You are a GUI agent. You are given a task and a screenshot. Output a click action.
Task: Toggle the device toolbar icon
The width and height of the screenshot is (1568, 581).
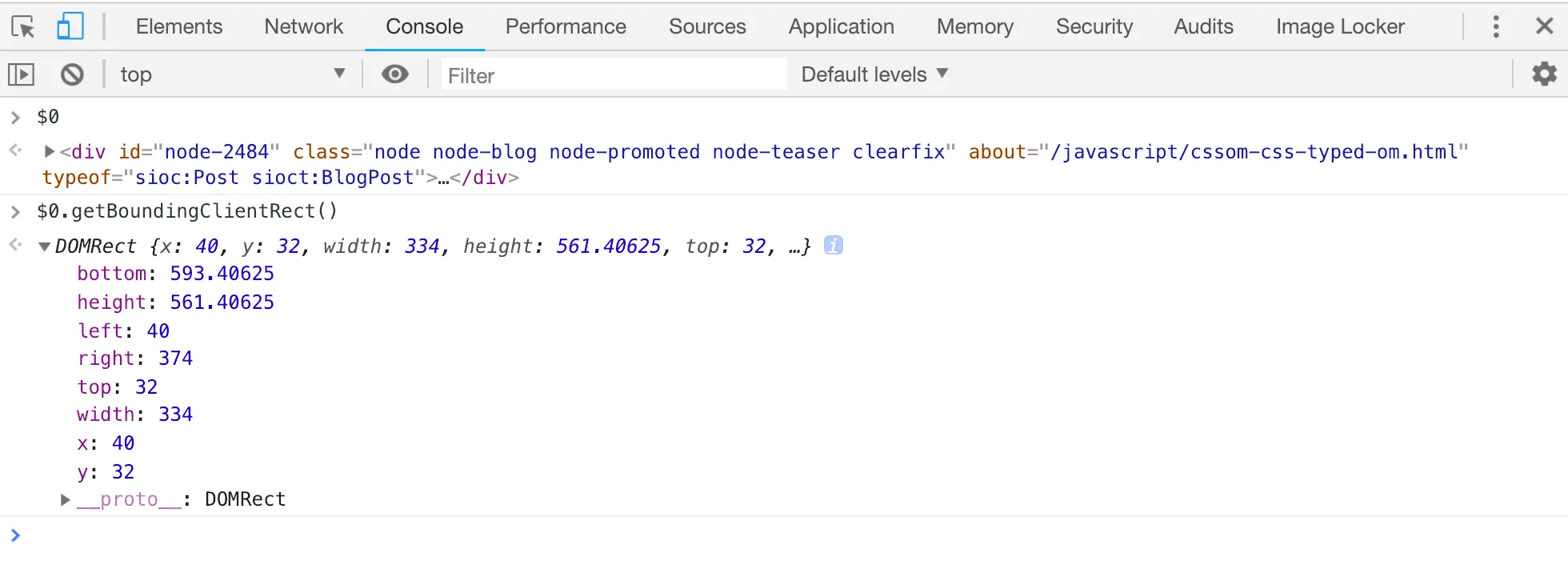[70, 26]
